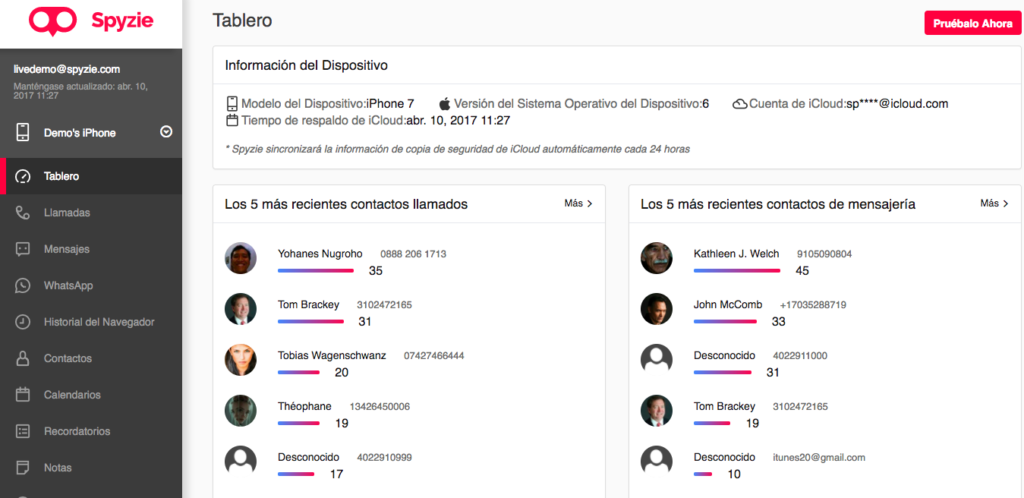The width and height of the screenshot is (1024, 498).
Task: Click the Spyzie brand name
Action: tap(122, 22)
